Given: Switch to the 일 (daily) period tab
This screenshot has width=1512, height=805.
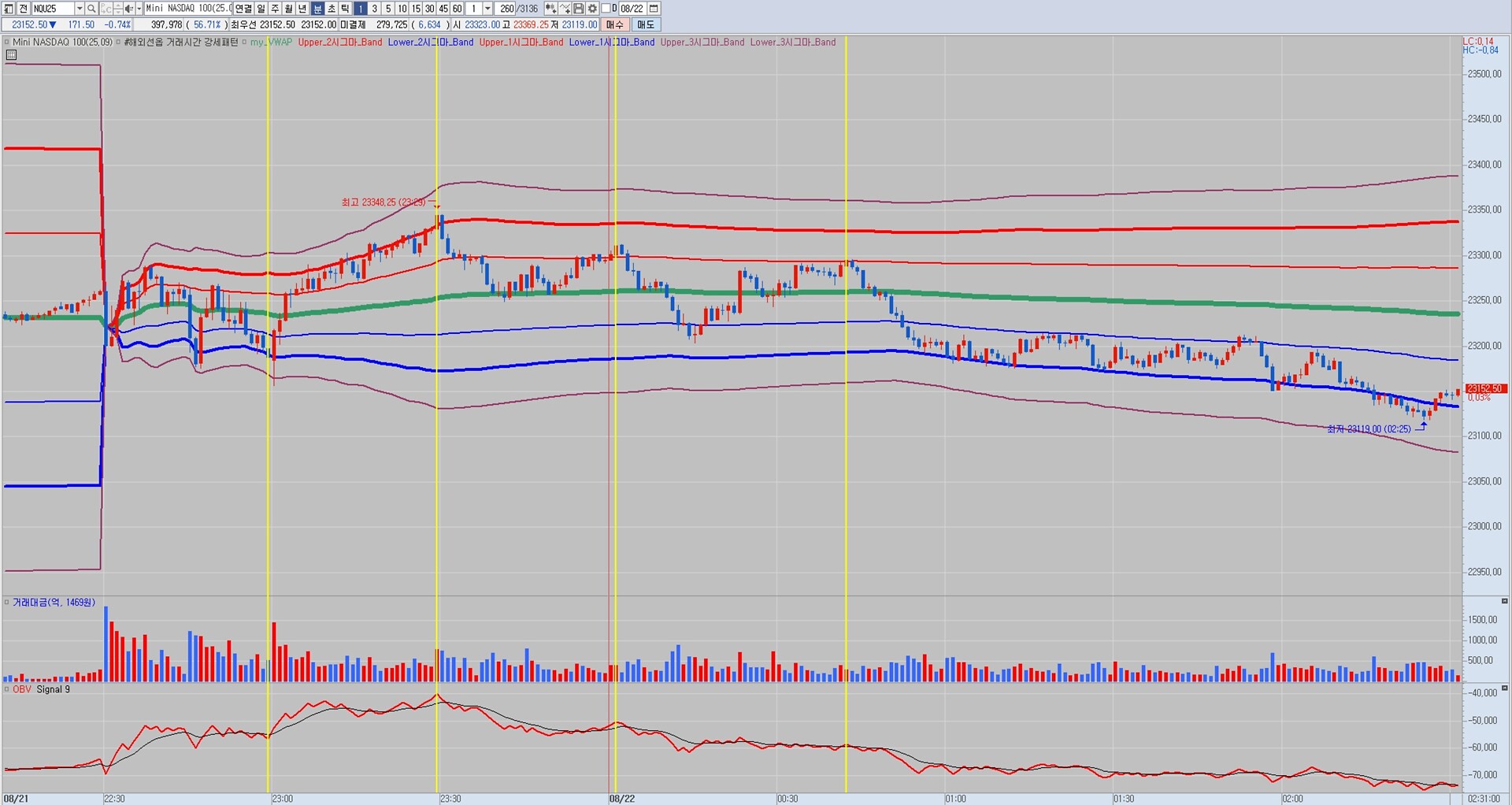Looking at the screenshot, I should tap(261, 9).
